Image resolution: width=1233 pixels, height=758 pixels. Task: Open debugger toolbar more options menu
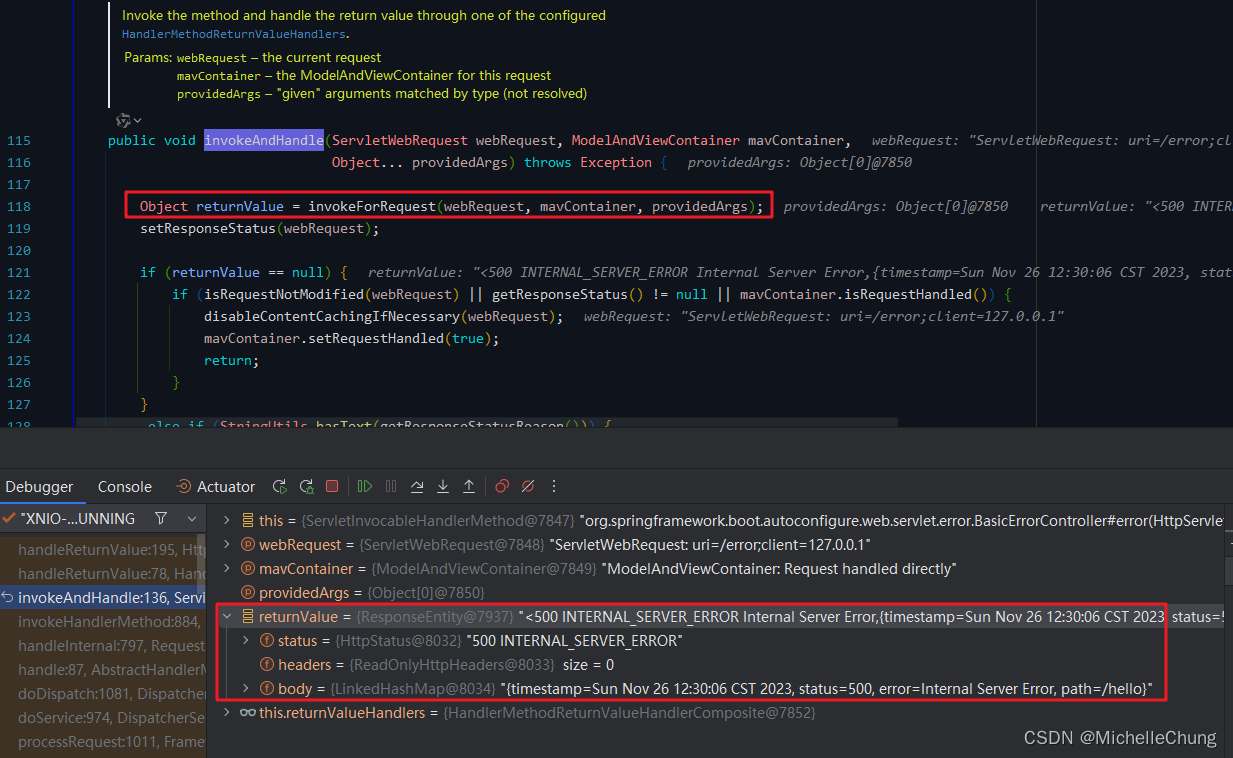point(554,487)
